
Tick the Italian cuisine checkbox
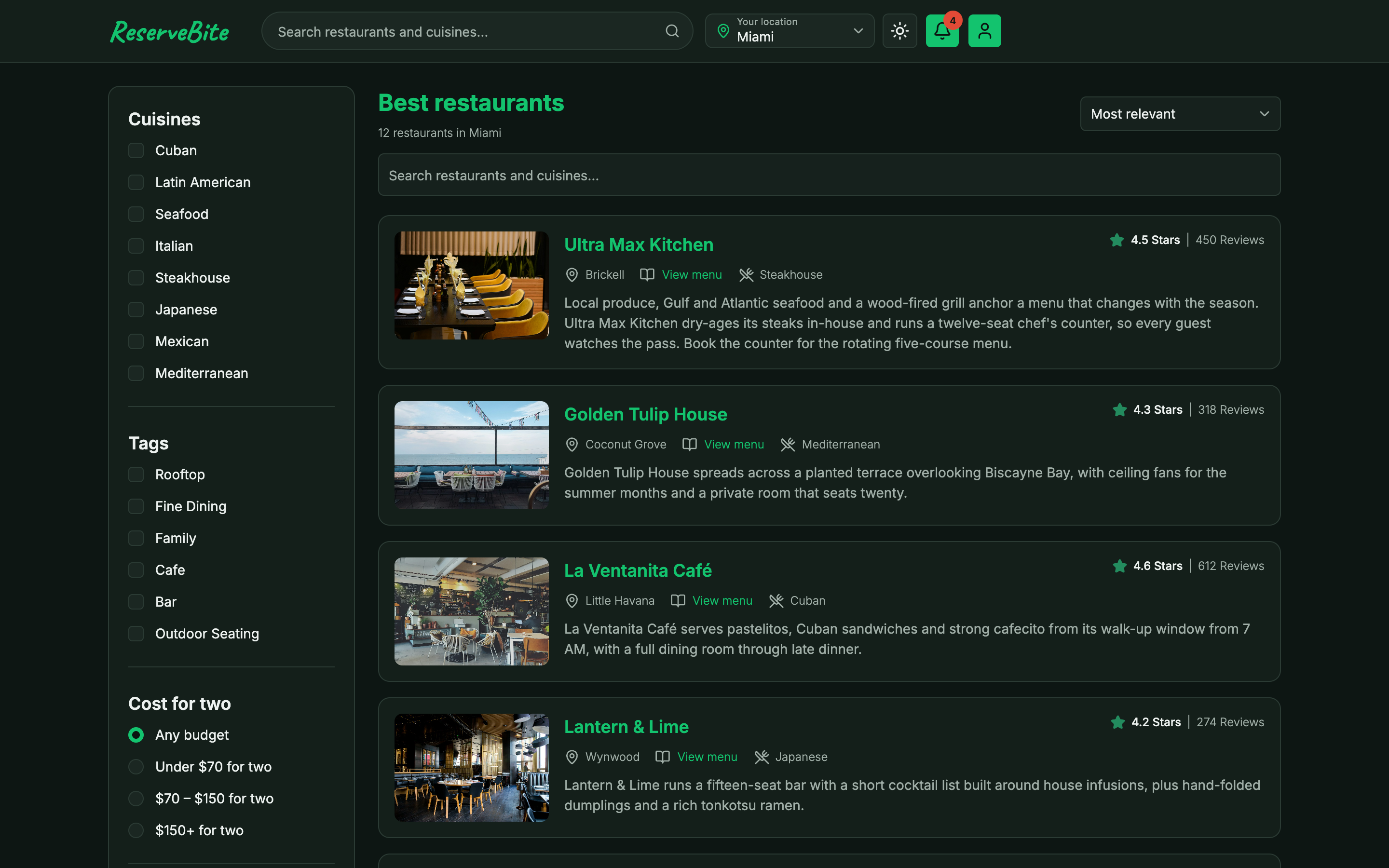click(x=136, y=246)
